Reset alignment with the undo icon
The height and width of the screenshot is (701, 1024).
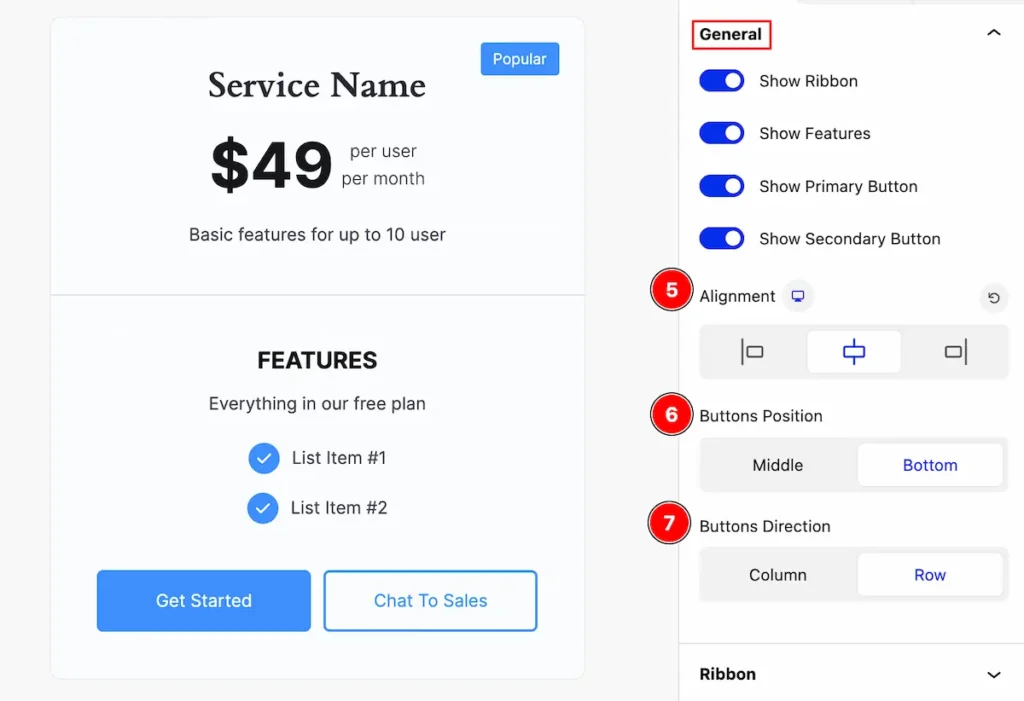pyautogui.click(x=993, y=298)
